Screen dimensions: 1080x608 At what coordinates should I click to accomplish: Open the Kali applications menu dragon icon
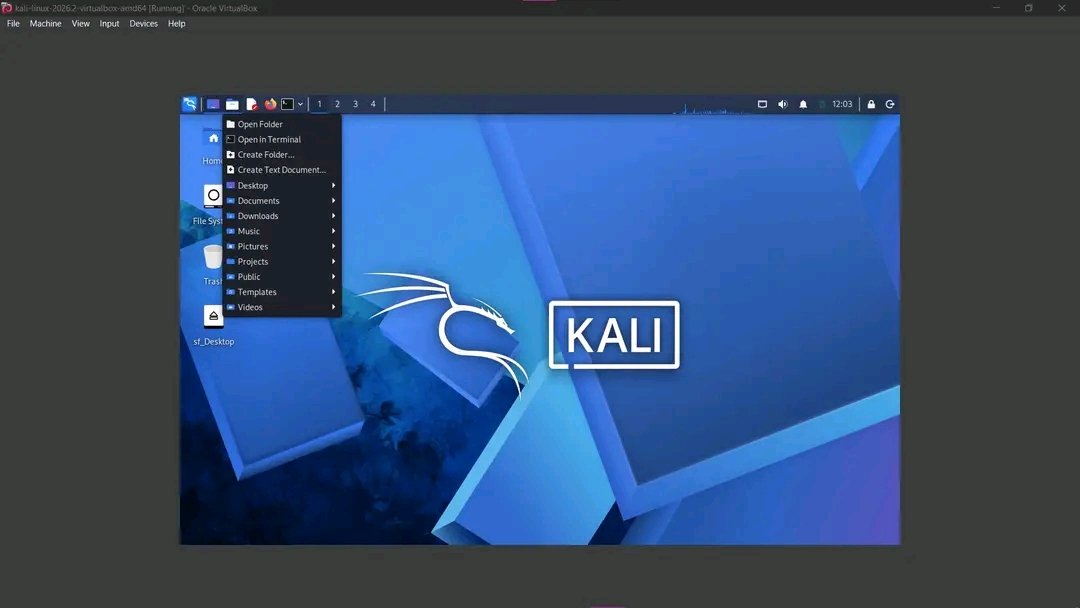click(x=189, y=104)
